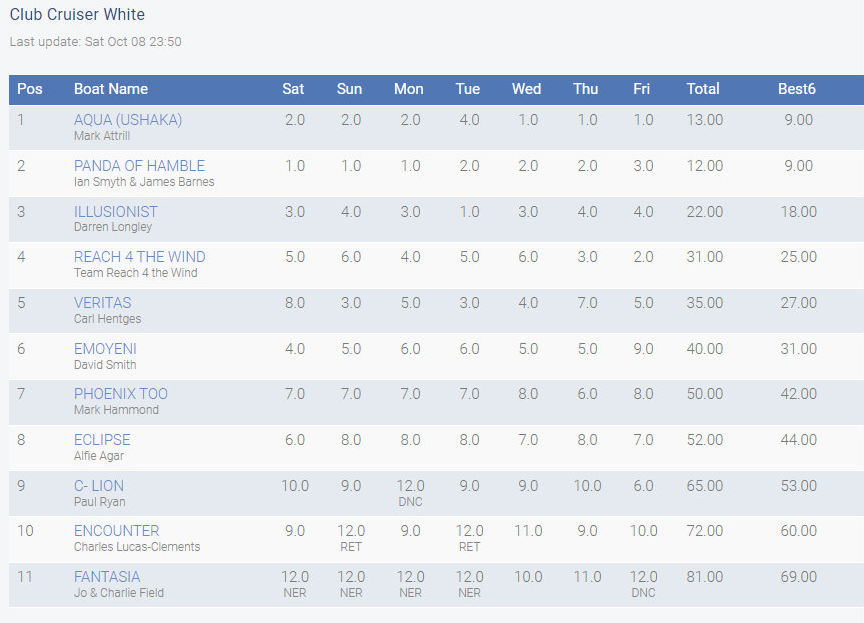Click the PHOENIX TOO boat name
The width and height of the screenshot is (864, 623).
[121, 394]
